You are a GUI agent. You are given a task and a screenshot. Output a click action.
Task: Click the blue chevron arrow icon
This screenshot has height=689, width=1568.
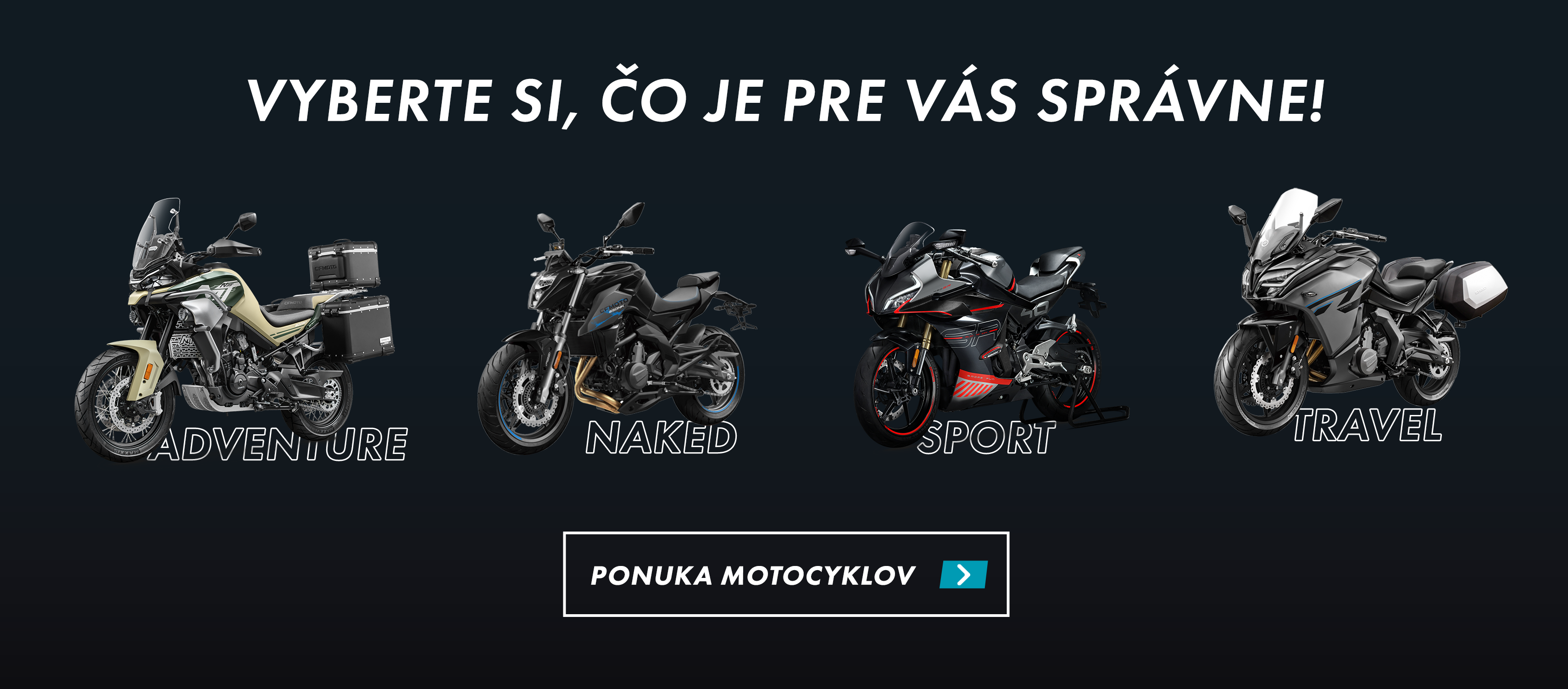point(963,574)
